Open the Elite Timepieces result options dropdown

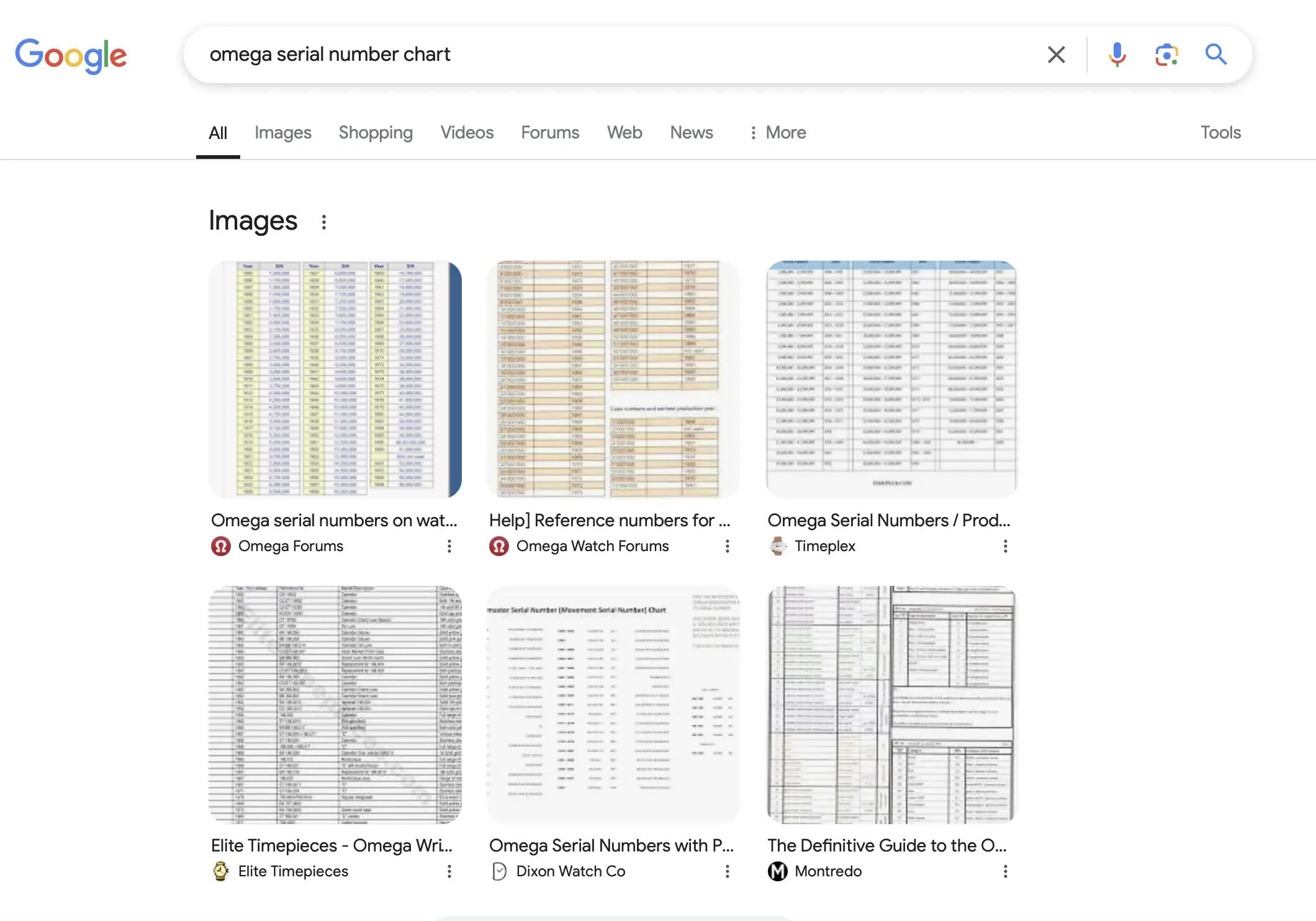pyautogui.click(x=449, y=871)
